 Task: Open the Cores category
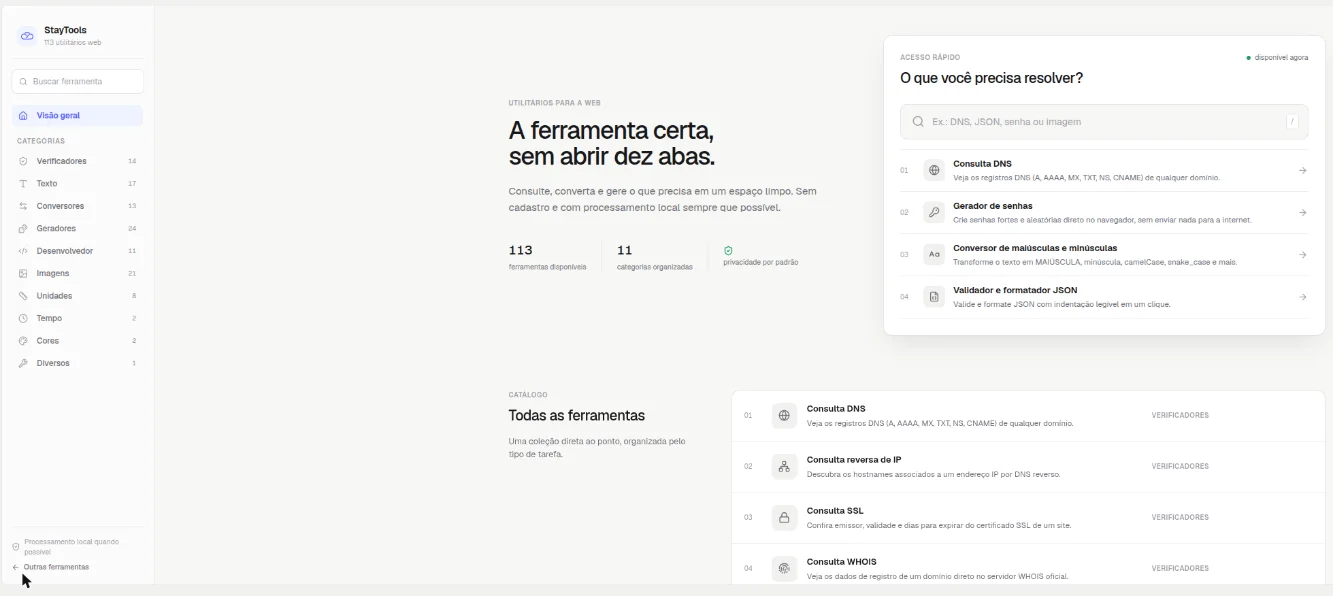(77, 341)
